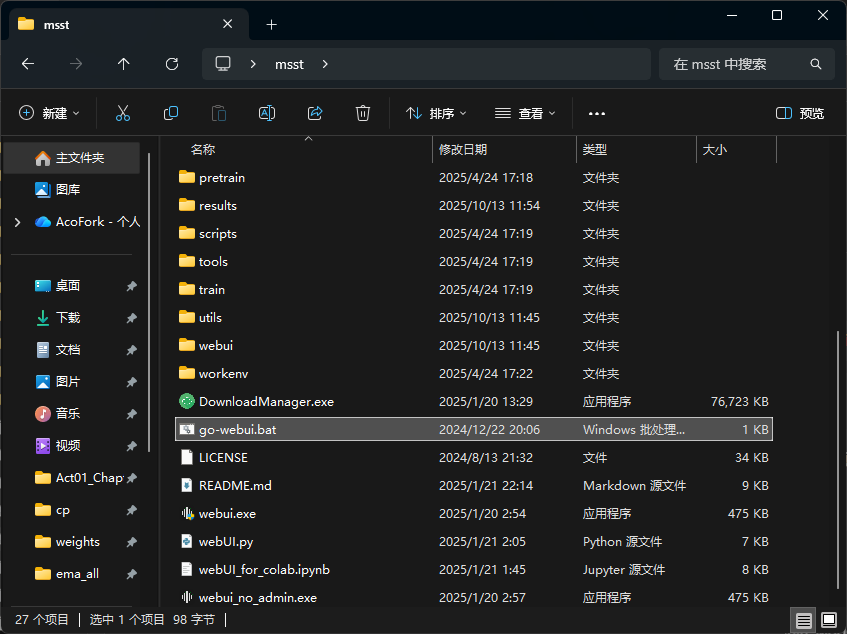Click the Cut scissors icon in toolbar
847x634 pixels.
(x=123, y=113)
